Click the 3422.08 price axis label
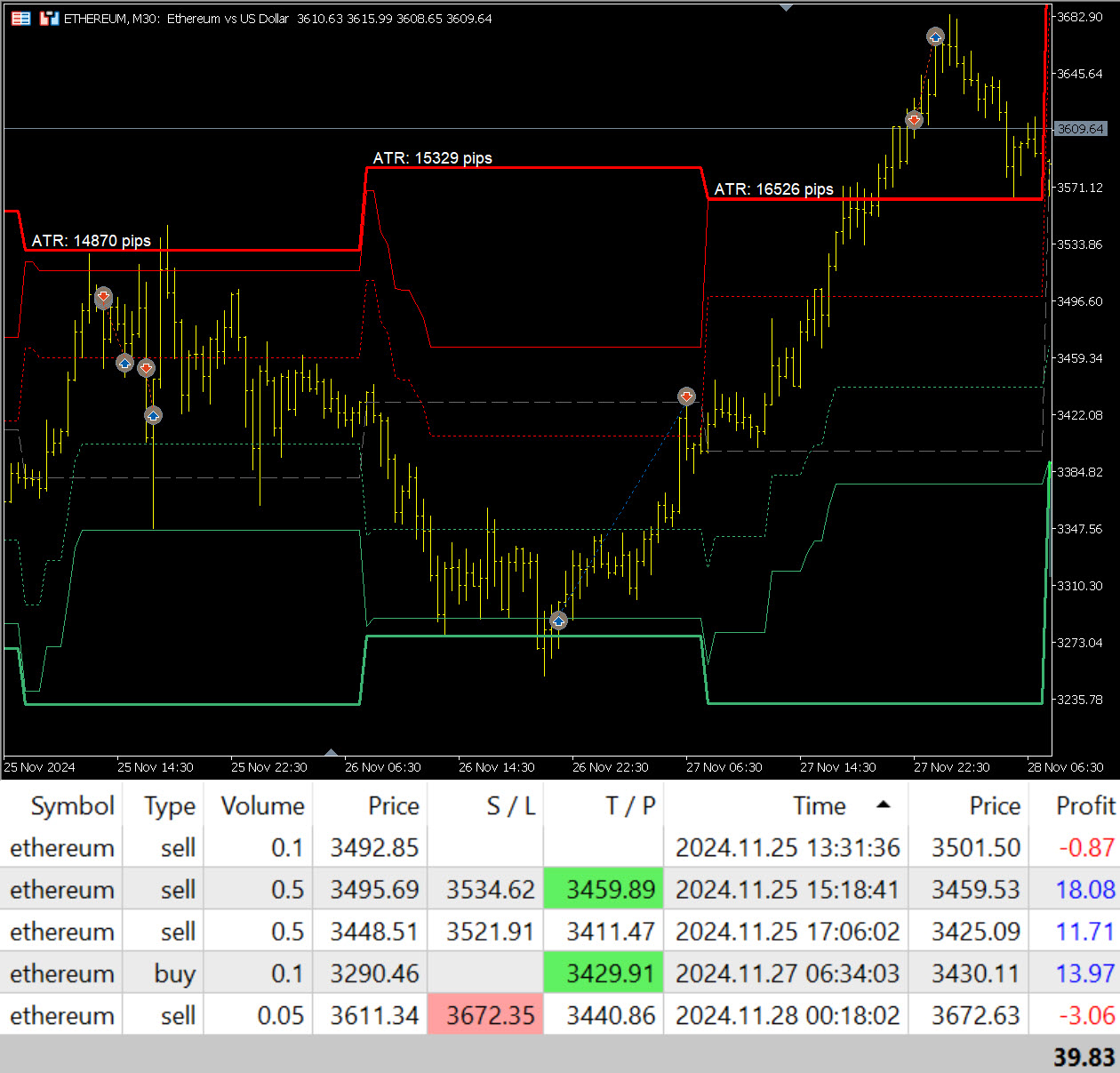The height and width of the screenshot is (1073, 1120). coord(1079,415)
